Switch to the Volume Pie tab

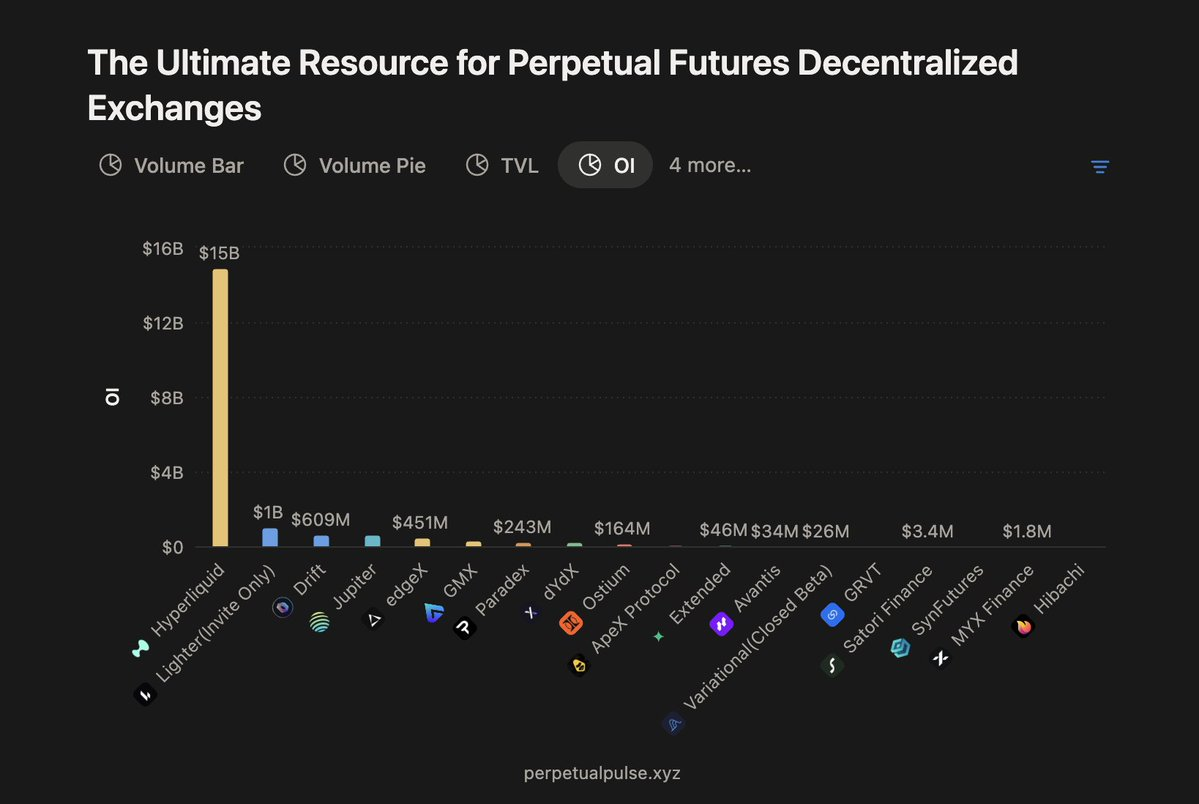tap(355, 165)
